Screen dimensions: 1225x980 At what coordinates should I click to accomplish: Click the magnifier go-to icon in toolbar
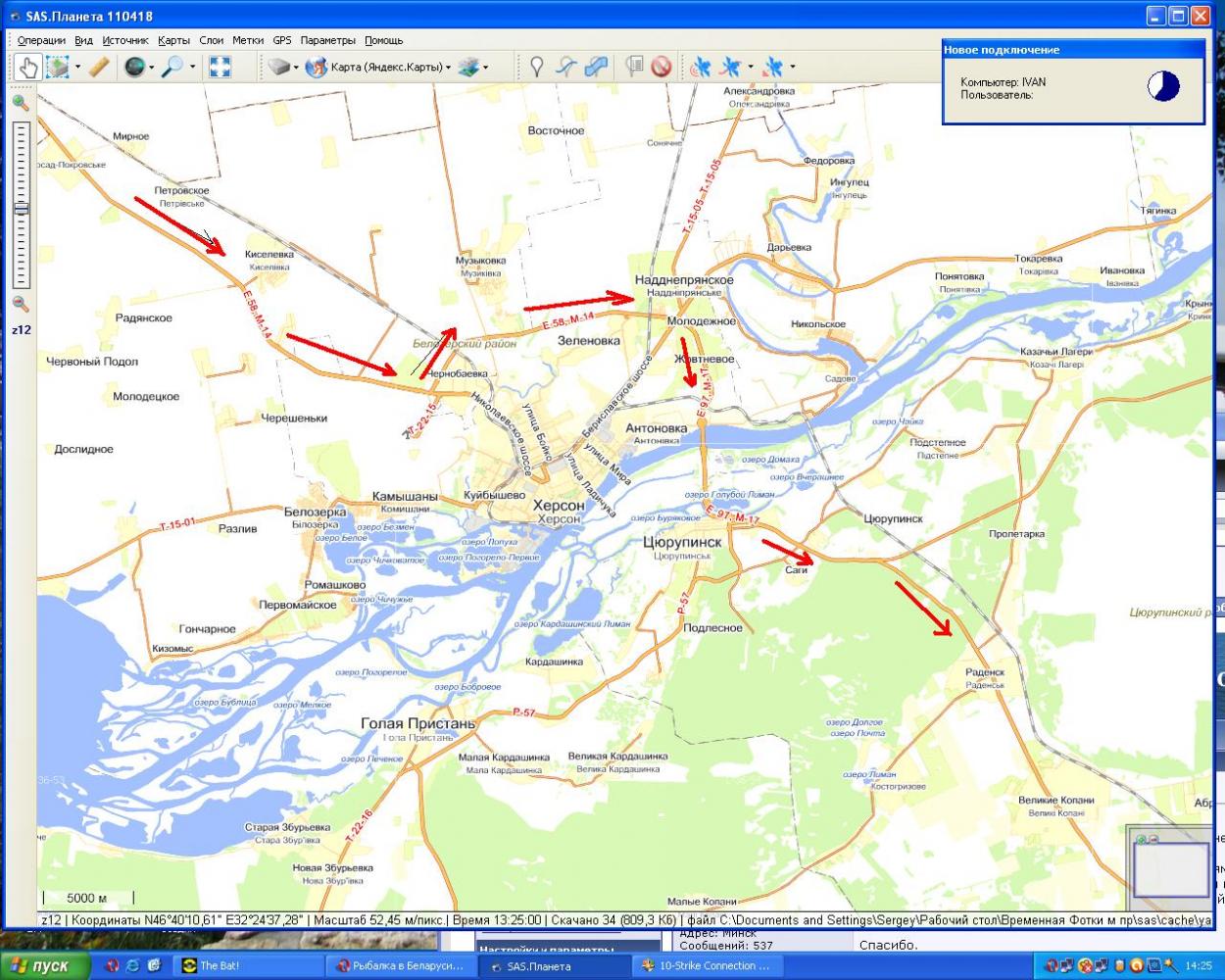172,68
